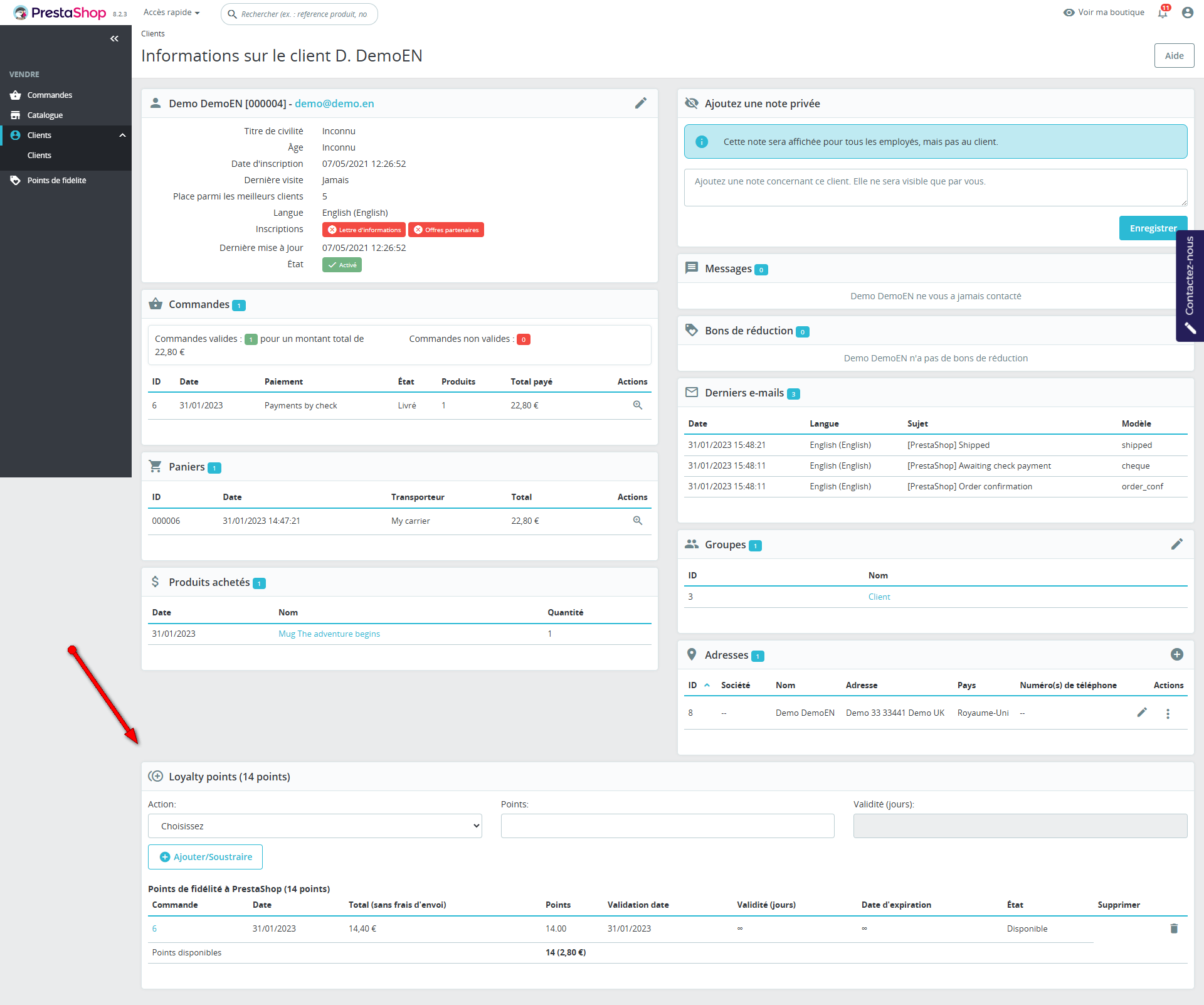Edit customer groups with pencil icon
The height and width of the screenshot is (1005, 1204).
coord(1176,545)
